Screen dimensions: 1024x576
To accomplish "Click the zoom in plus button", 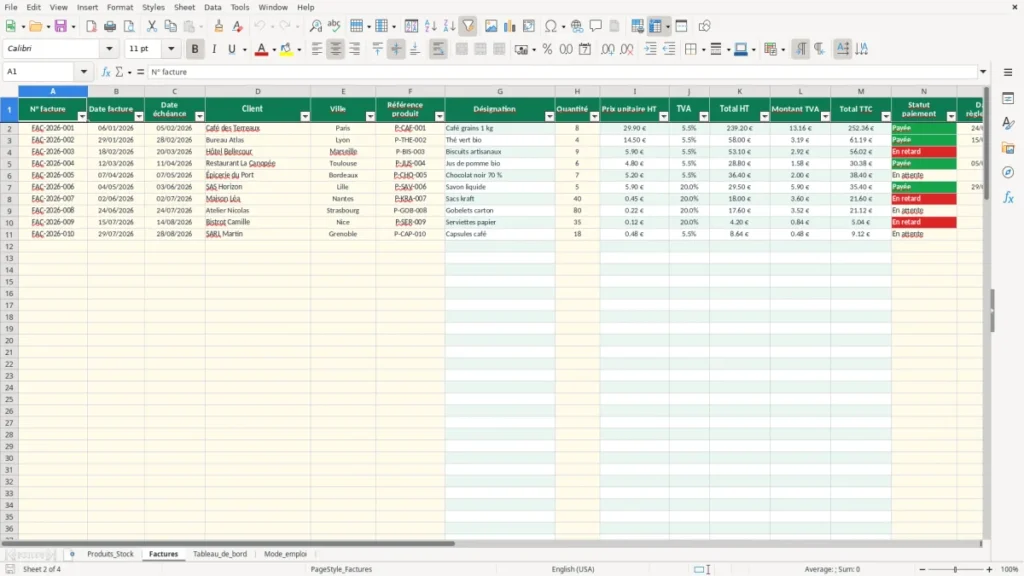I will coord(989,569).
